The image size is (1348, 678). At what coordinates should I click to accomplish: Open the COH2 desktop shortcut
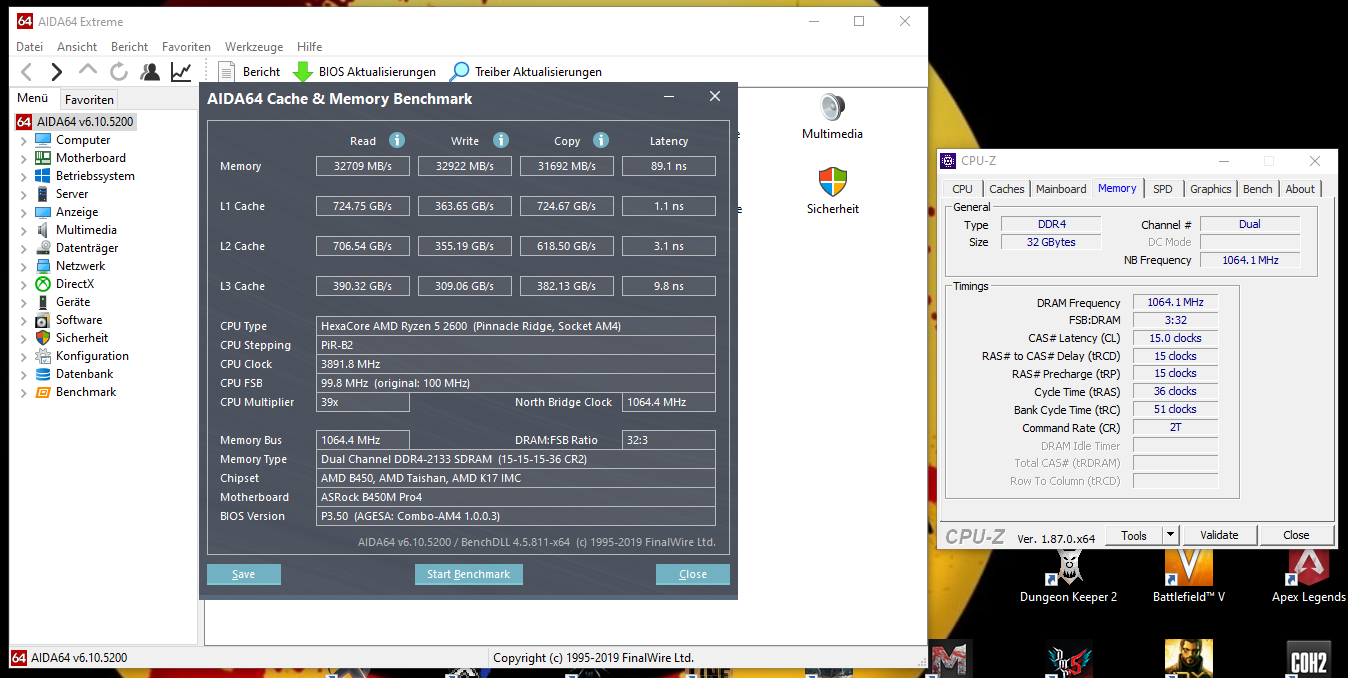click(x=1308, y=659)
